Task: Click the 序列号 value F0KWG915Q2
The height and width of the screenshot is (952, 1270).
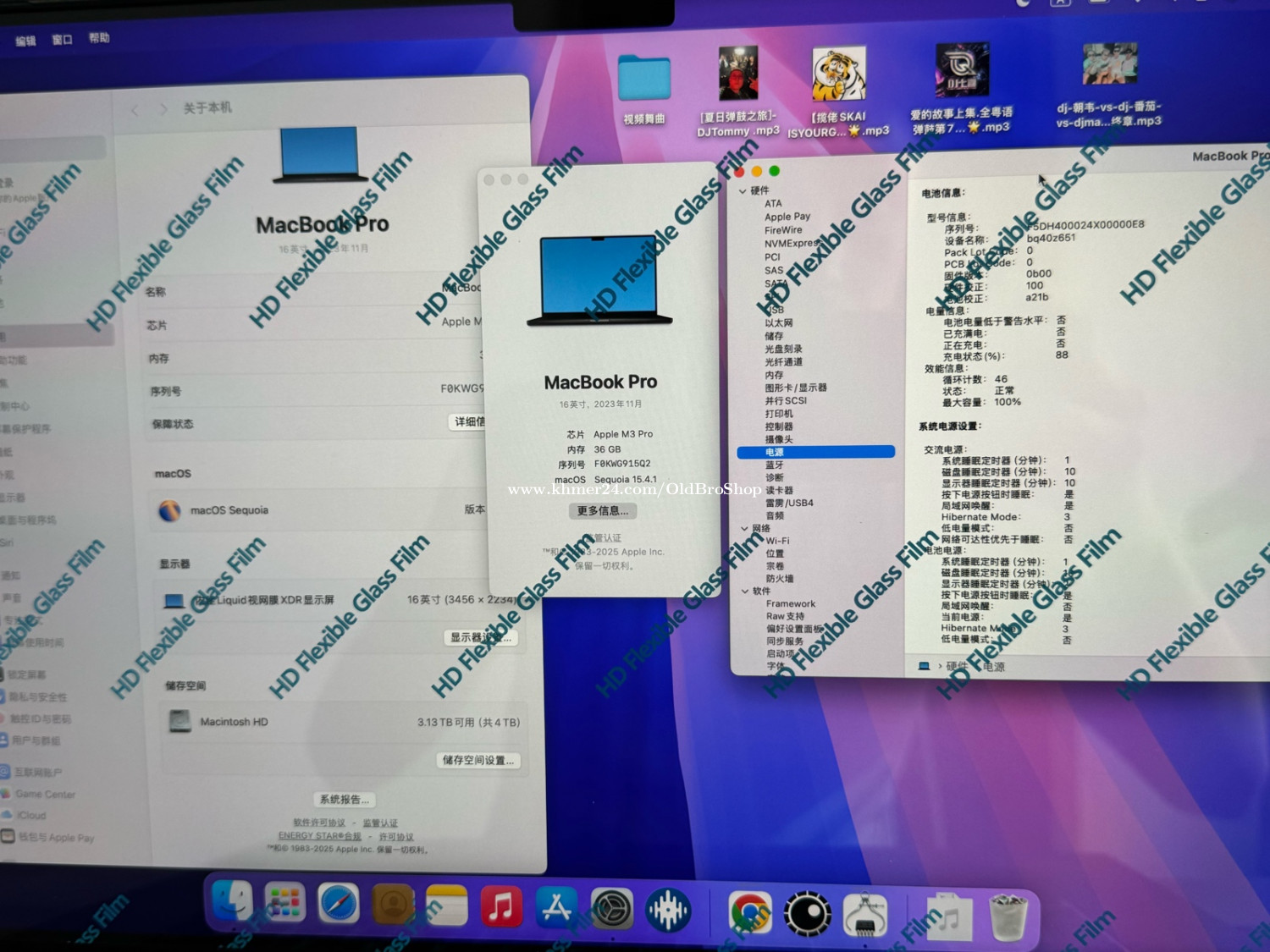Action: (x=622, y=464)
